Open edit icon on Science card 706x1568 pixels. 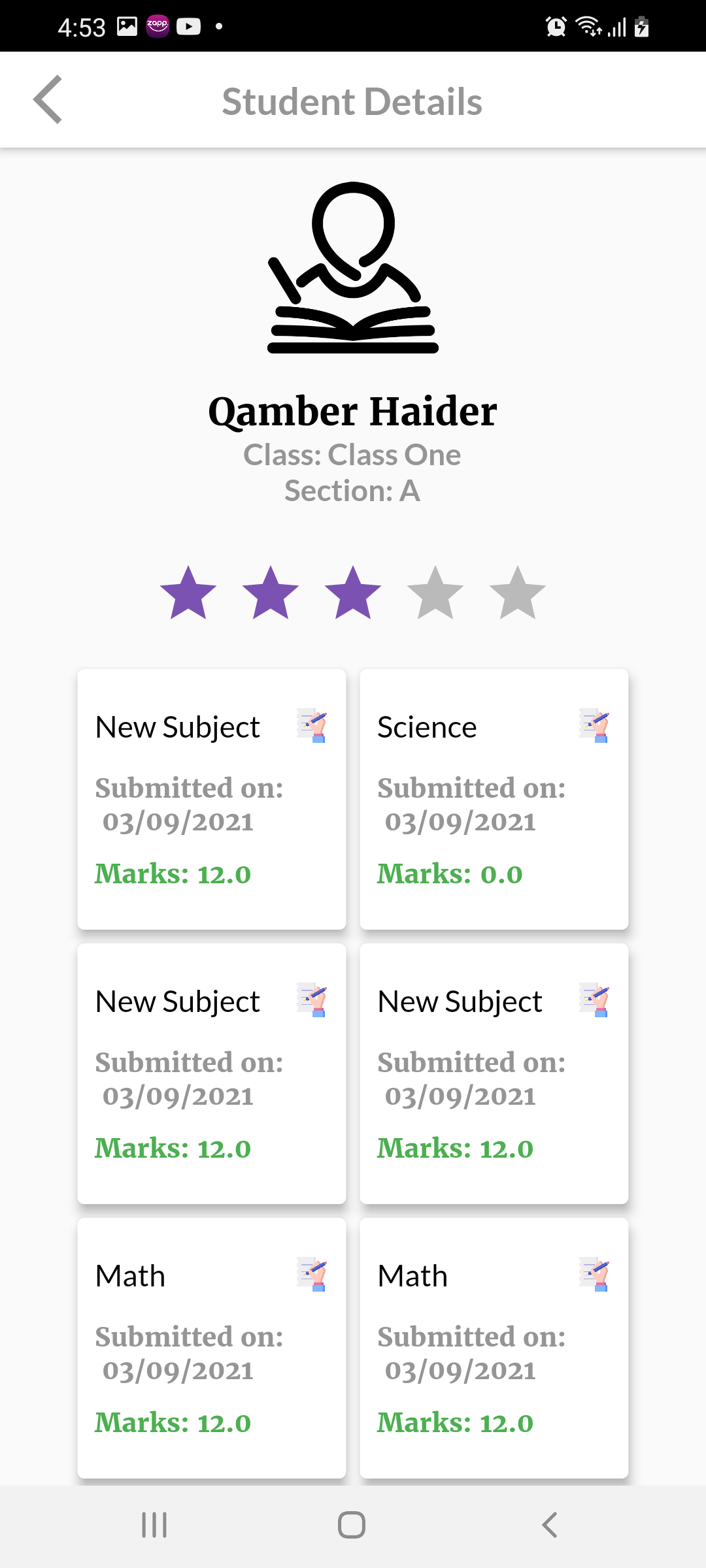click(x=594, y=726)
